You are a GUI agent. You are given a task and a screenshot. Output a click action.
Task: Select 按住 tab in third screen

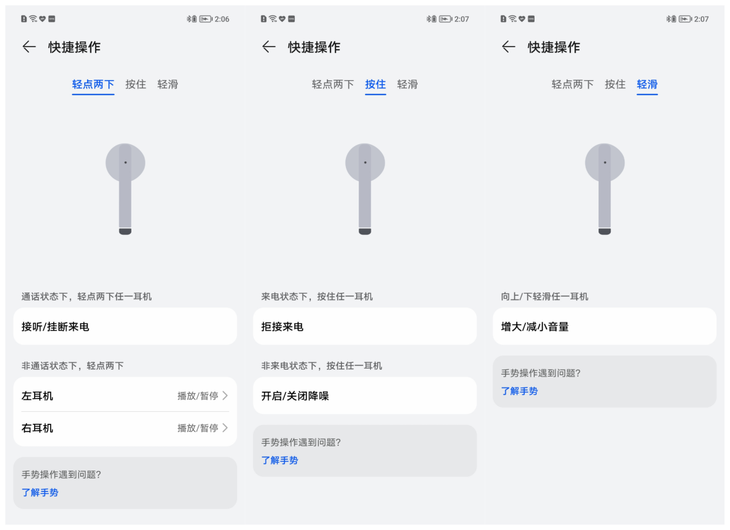615,85
